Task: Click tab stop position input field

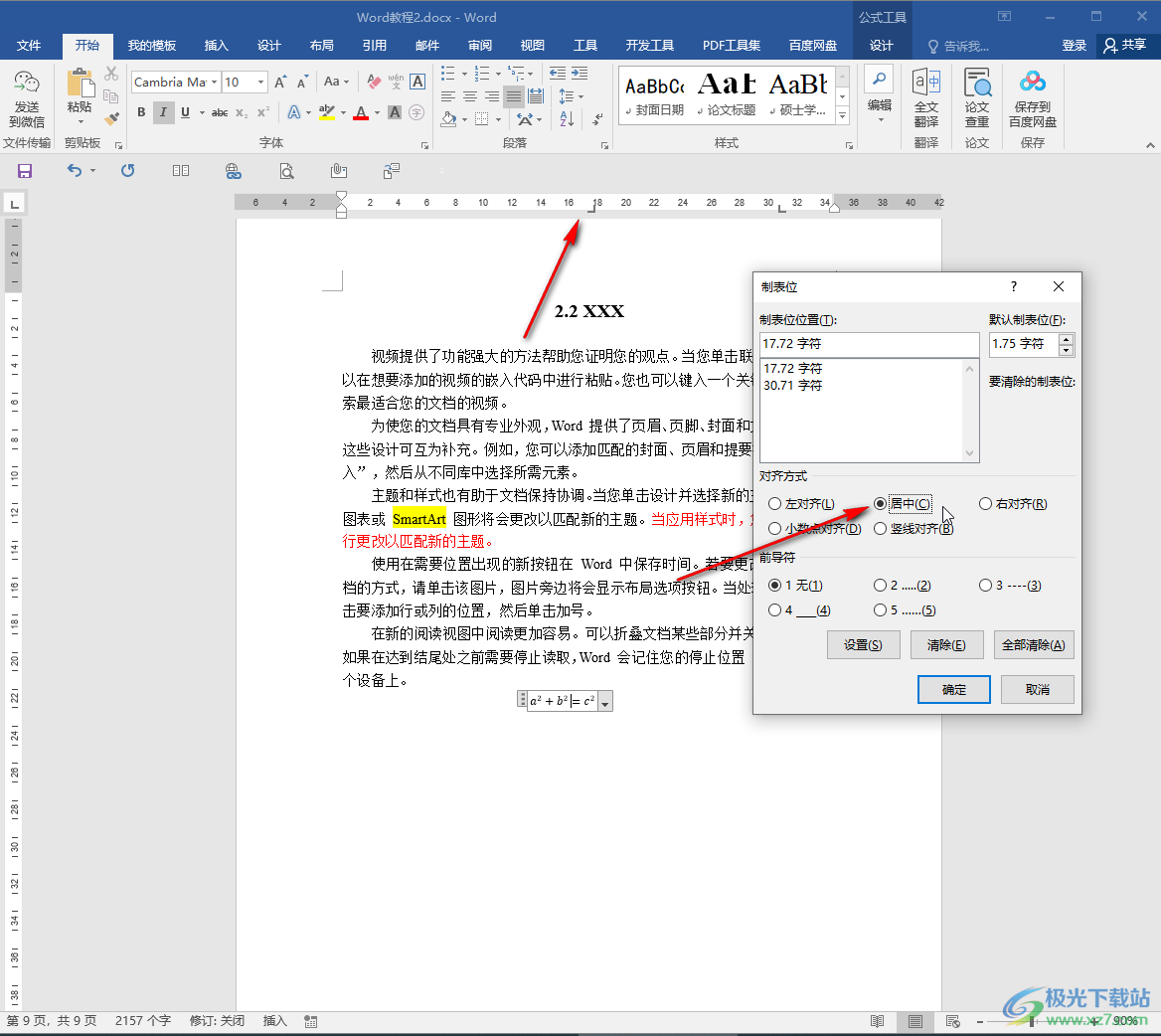Action: [870, 344]
